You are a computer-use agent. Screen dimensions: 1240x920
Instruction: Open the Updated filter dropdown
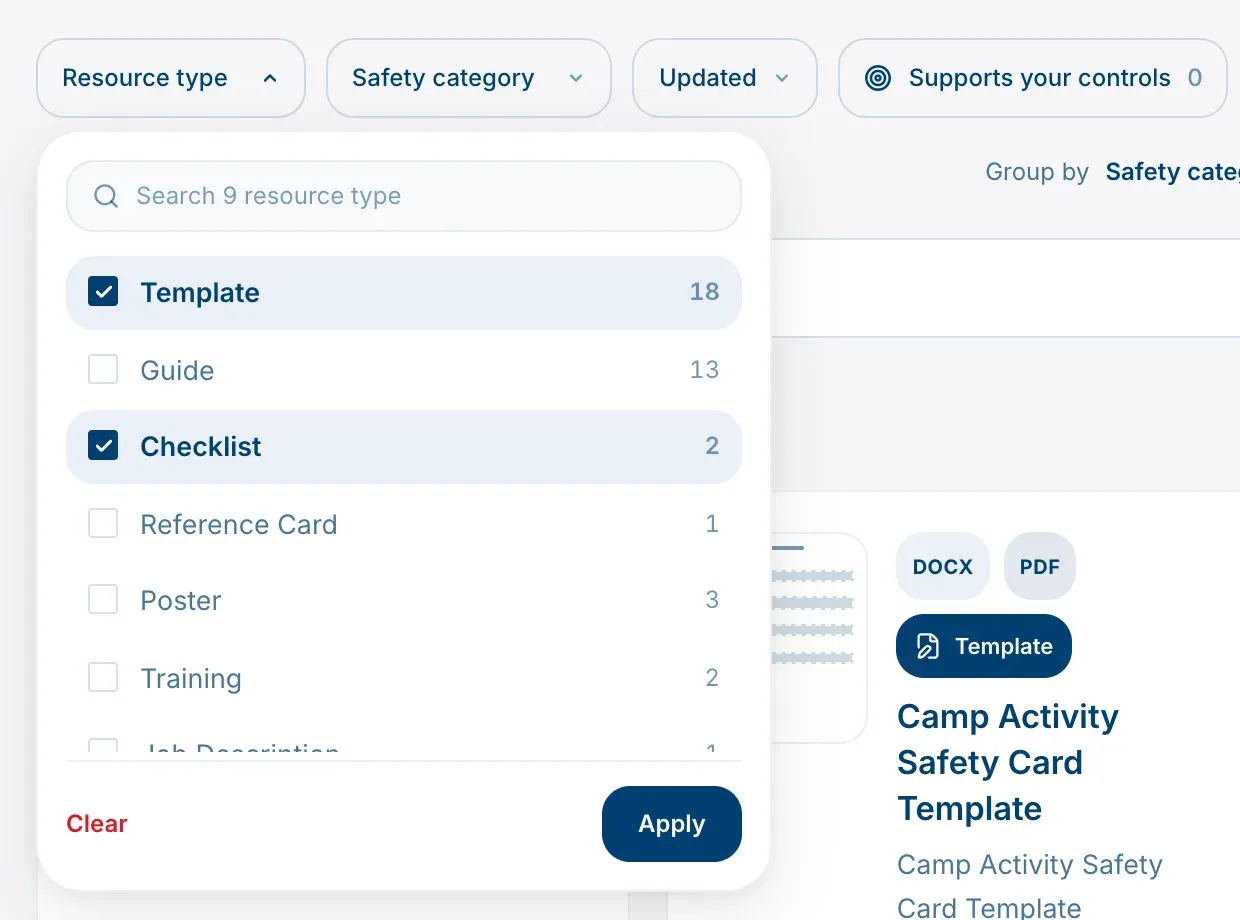point(725,78)
